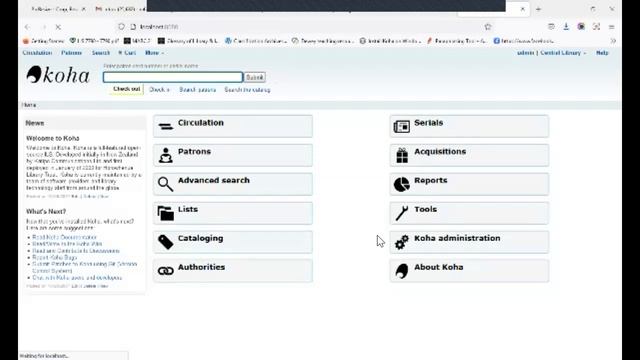Image resolution: width=640 pixels, height=360 pixels.
Task: Click the Welcome to Koha news heading
Action: click(x=53, y=138)
